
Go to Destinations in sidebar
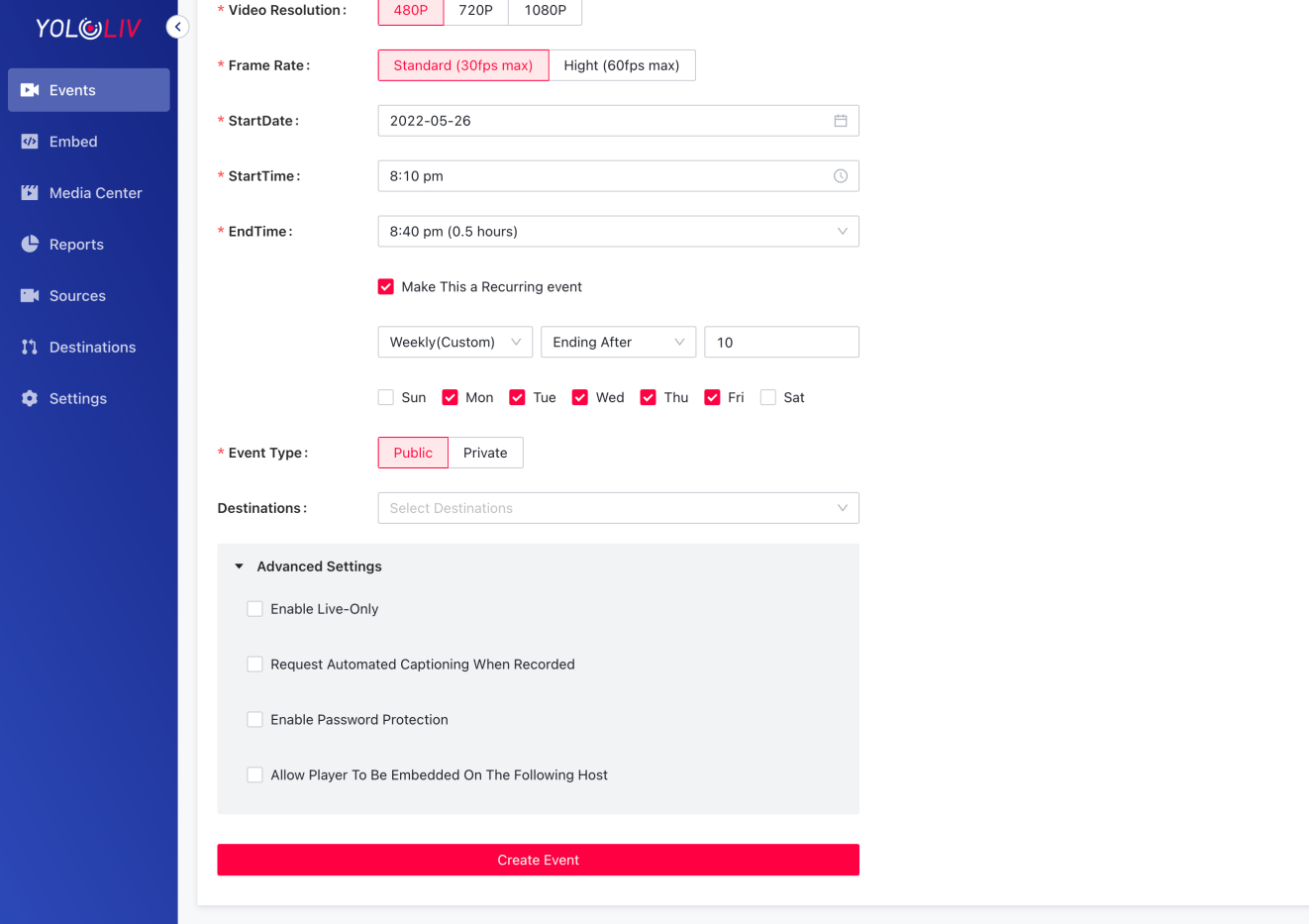[x=89, y=348]
